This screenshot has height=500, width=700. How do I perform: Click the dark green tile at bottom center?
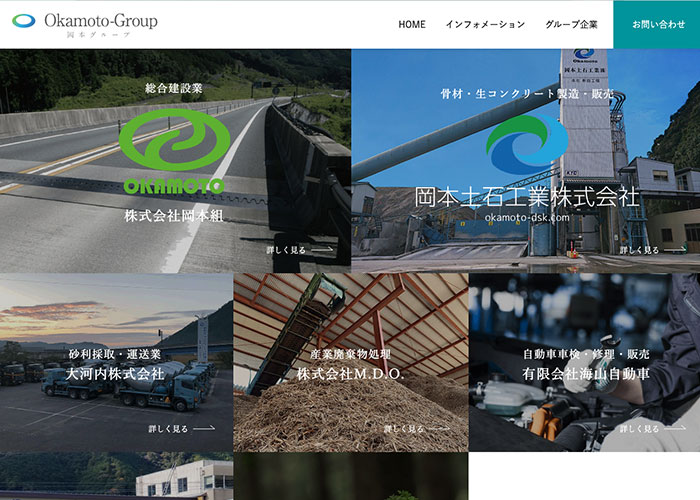point(350,478)
